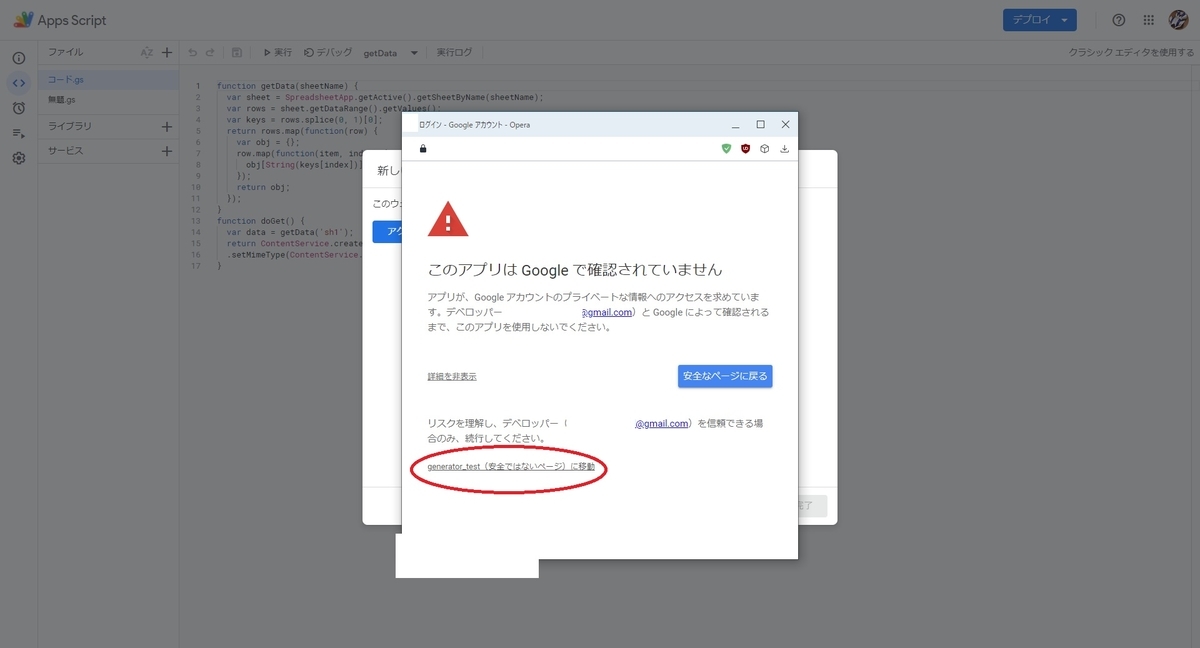This screenshot has width=1200, height=648.
Task: Add a library with the plus icon
Action: (167, 127)
